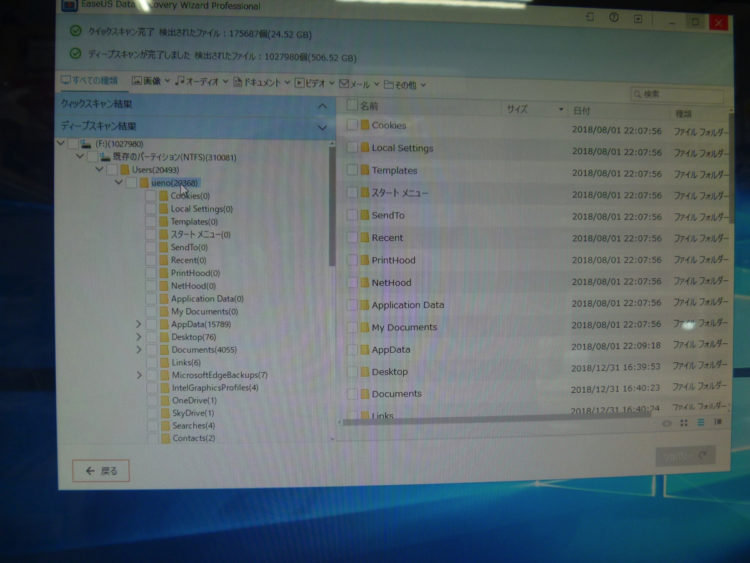
Task: Check the Recent row checkbox in file list
Action: 352,237
